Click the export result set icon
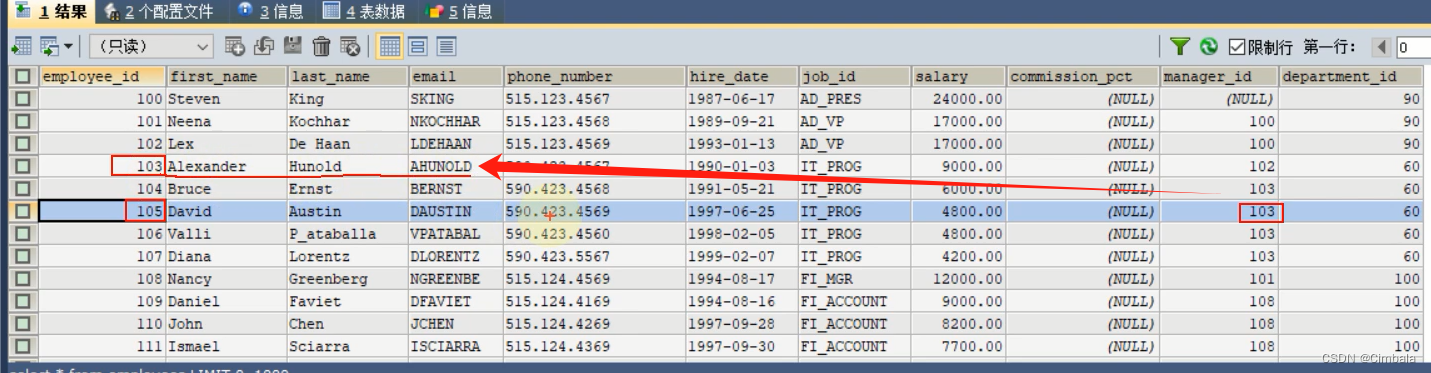Viewport: 1431px width, 373px height. [x=21, y=46]
